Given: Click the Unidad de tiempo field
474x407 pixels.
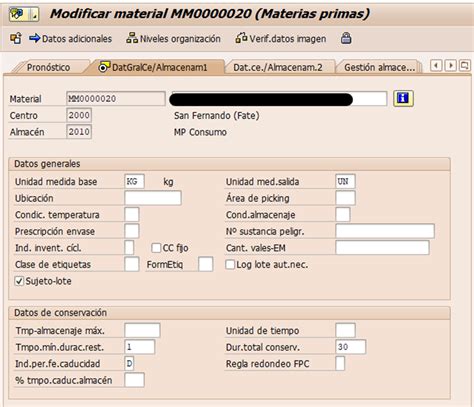Looking at the screenshot, I should pyautogui.click(x=345, y=330).
